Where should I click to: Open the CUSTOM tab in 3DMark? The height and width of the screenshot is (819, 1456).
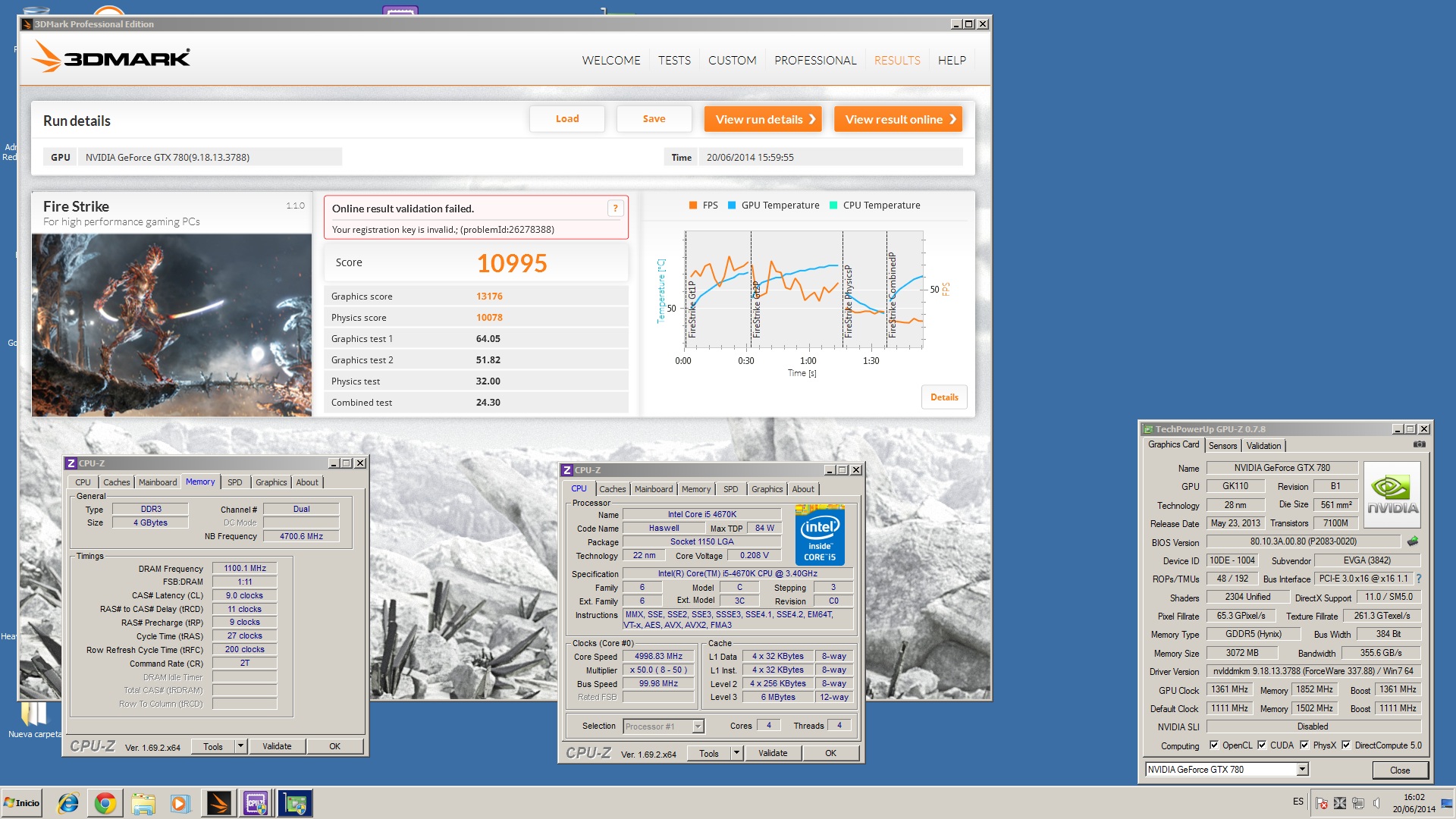pos(733,61)
